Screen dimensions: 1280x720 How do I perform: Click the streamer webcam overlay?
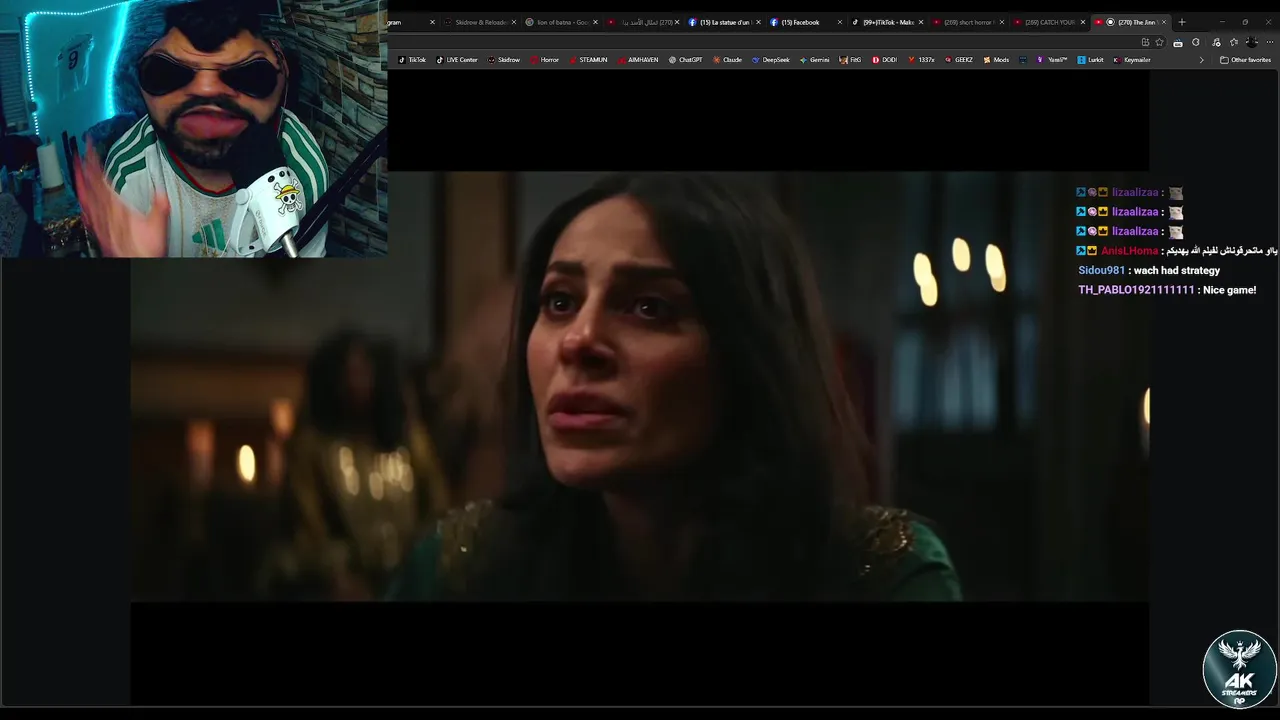[193, 128]
